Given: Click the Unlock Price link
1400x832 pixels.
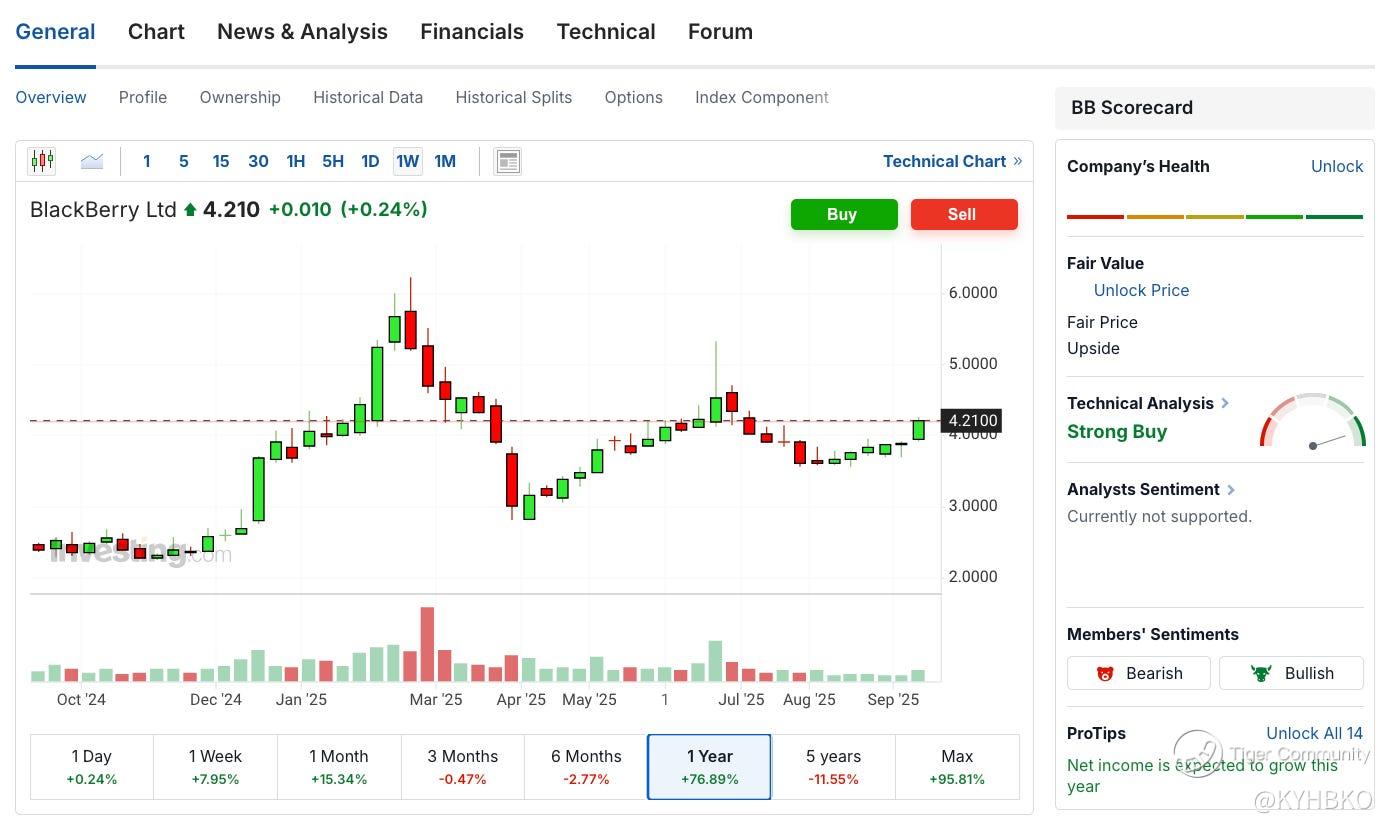Looking at the screenshot, I should coord(1141,290).
